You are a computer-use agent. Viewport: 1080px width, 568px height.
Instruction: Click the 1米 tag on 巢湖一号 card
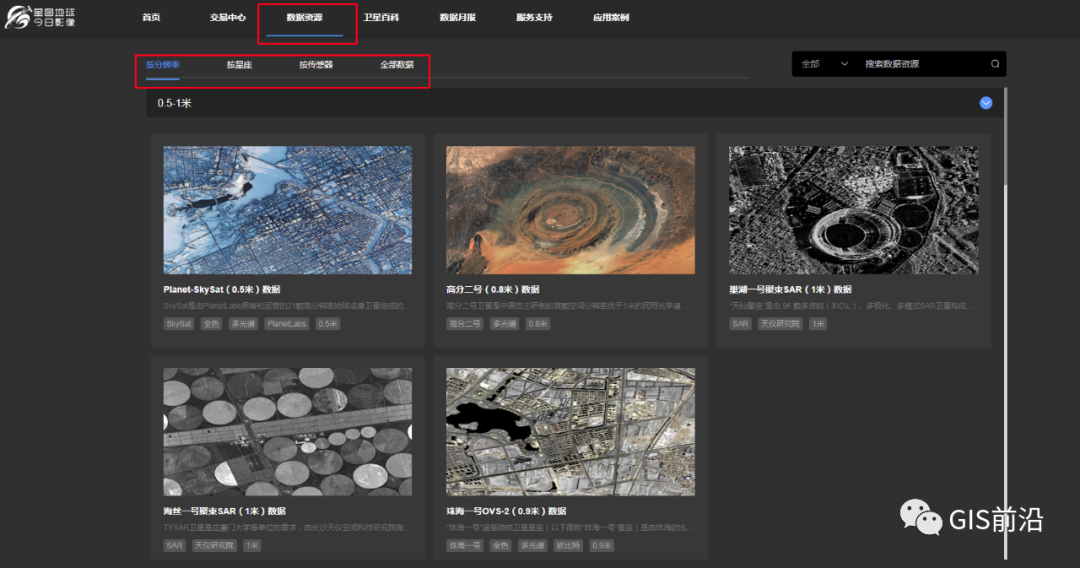[x=818, y=324]
